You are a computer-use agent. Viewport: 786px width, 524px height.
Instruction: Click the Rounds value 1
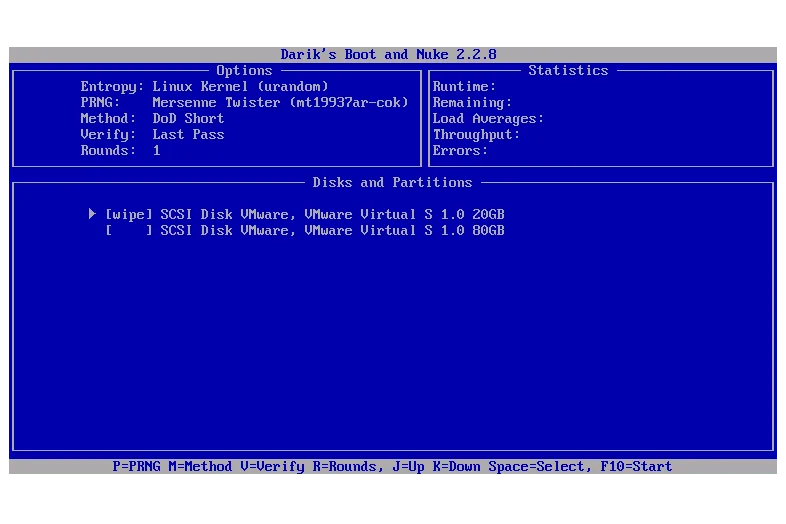157,150
